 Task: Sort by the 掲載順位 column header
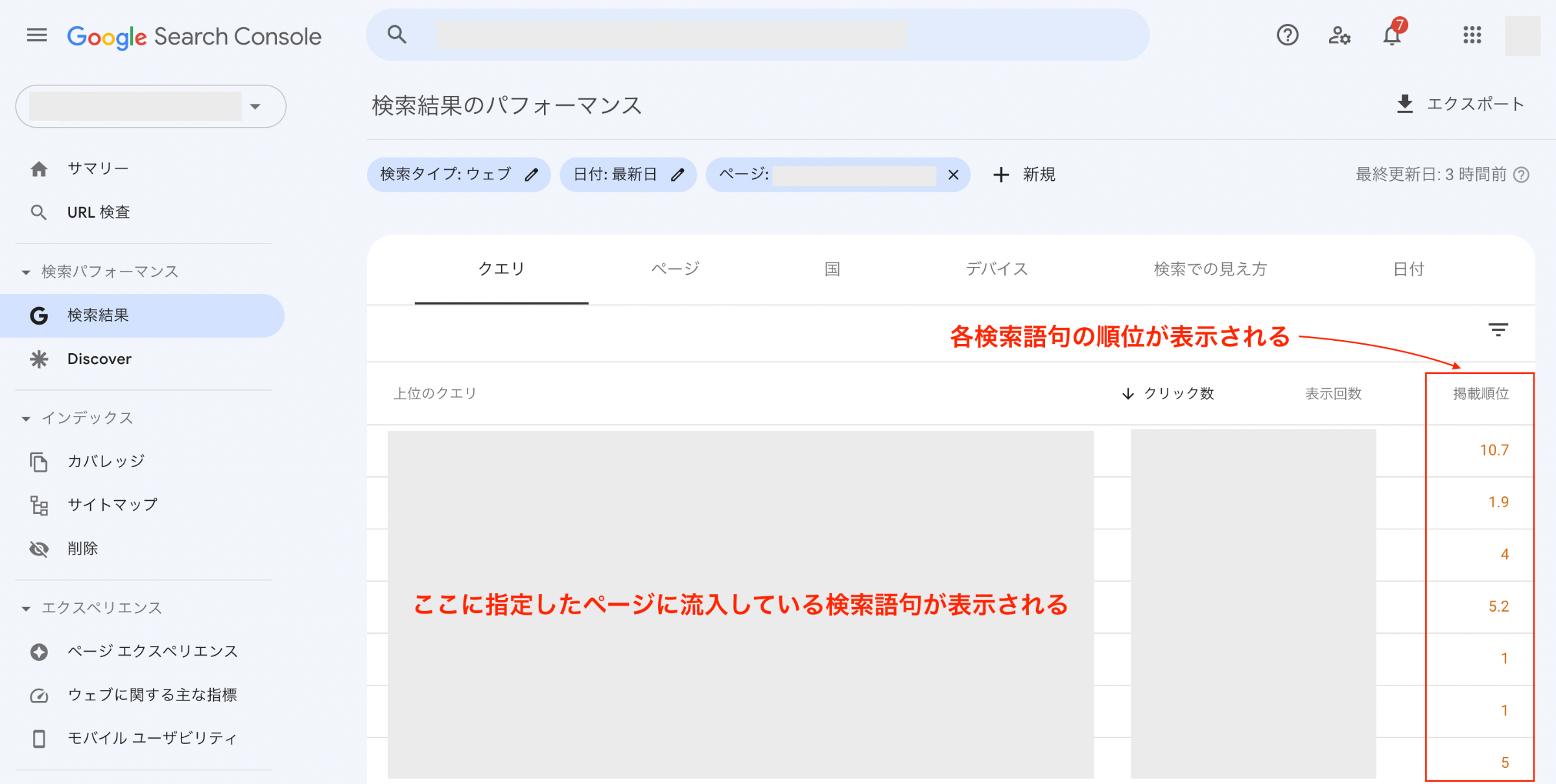[1481, 393]
